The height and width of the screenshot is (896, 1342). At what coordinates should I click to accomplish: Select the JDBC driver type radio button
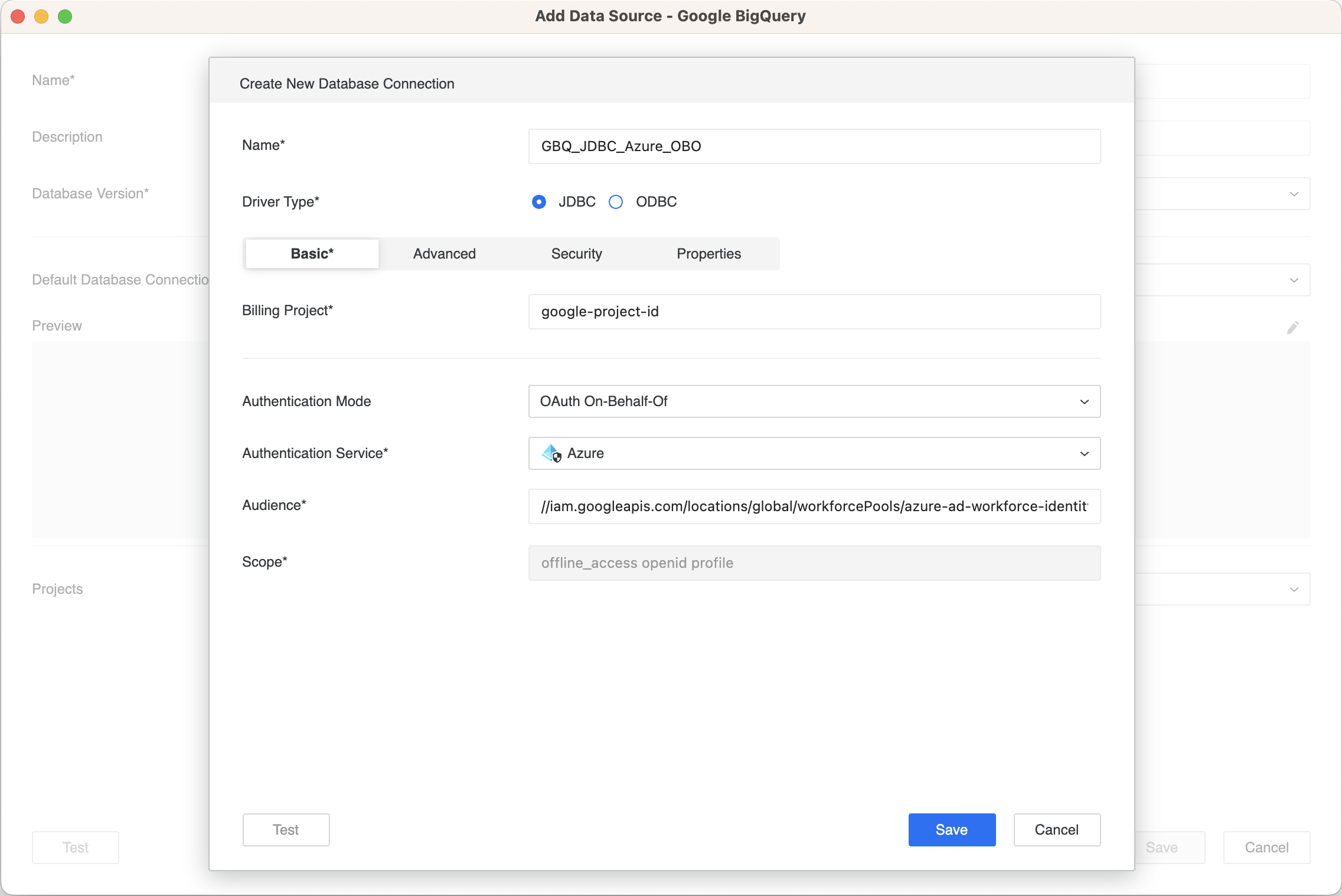point(539,202)
